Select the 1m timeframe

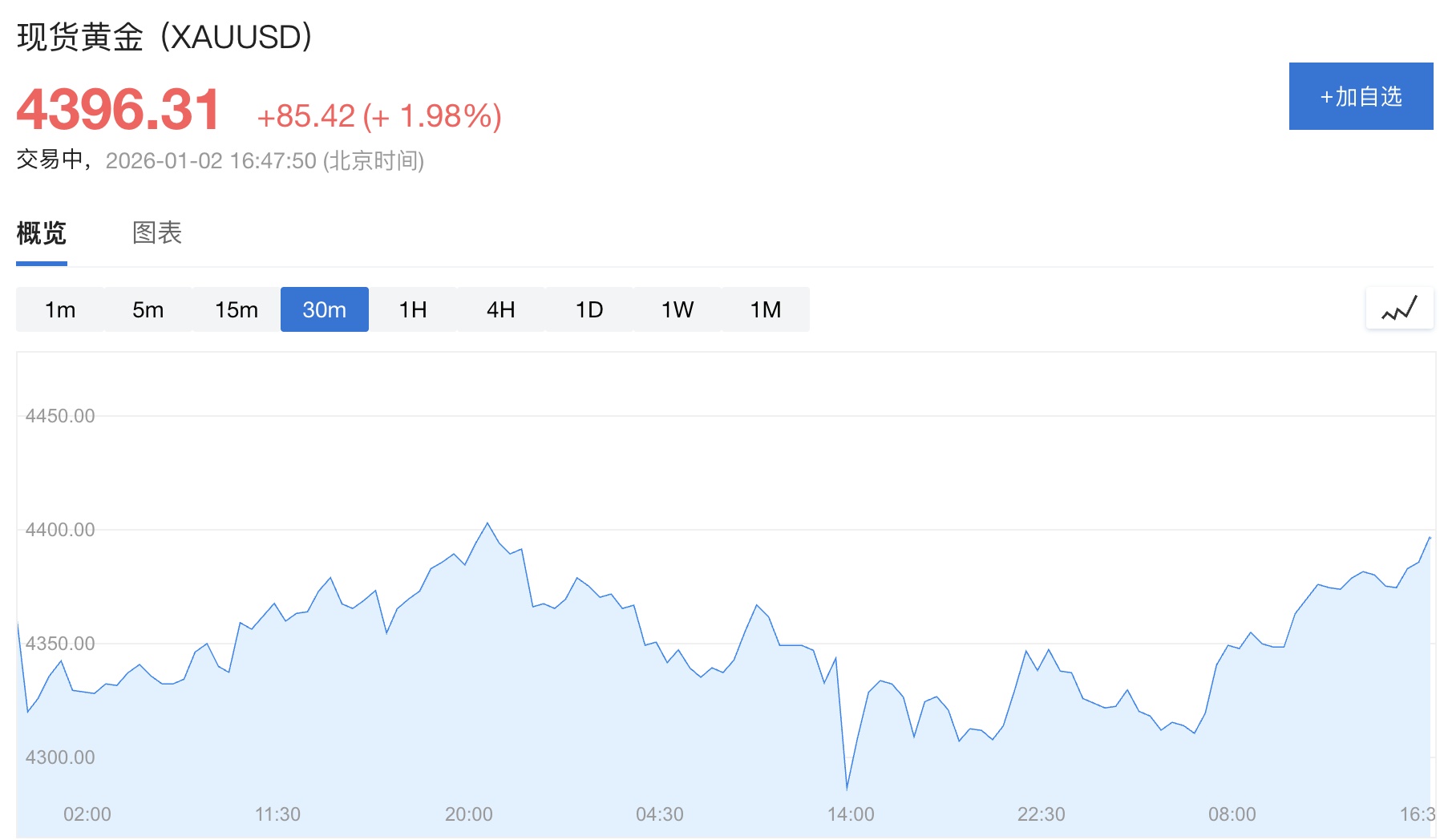click(x=60, y=309)
